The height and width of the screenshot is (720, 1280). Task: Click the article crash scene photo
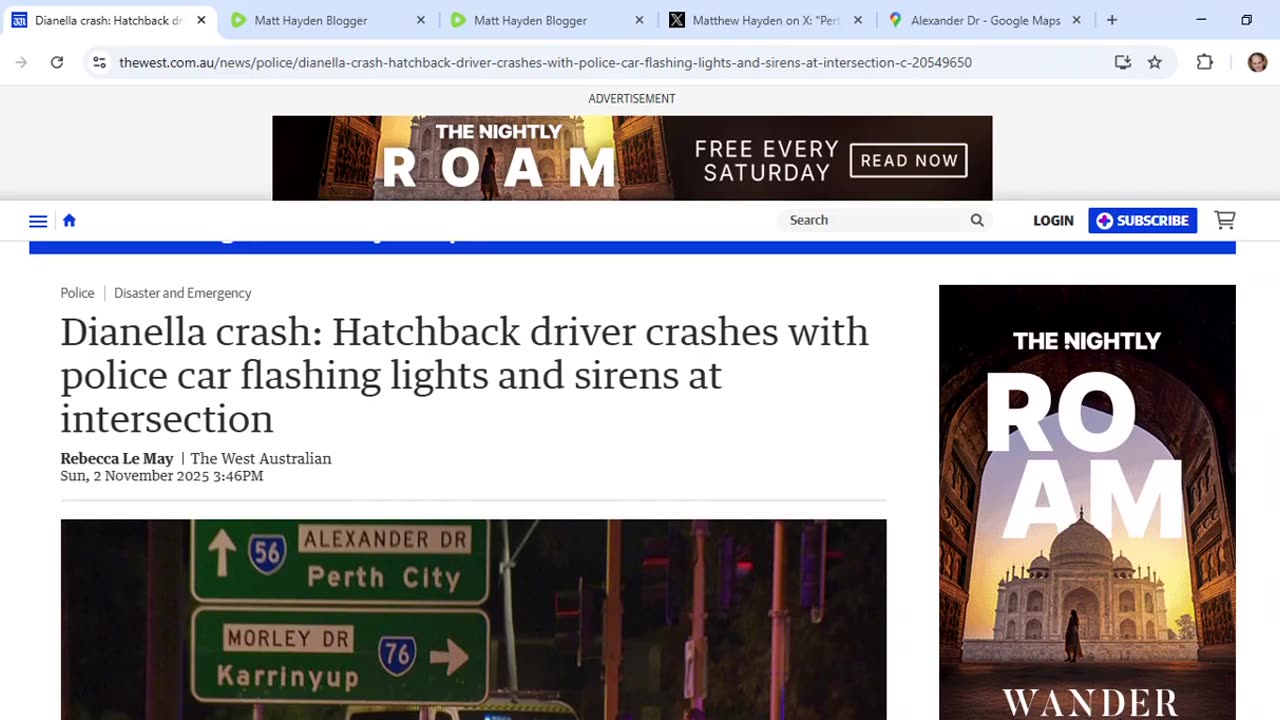coord(473,619)
